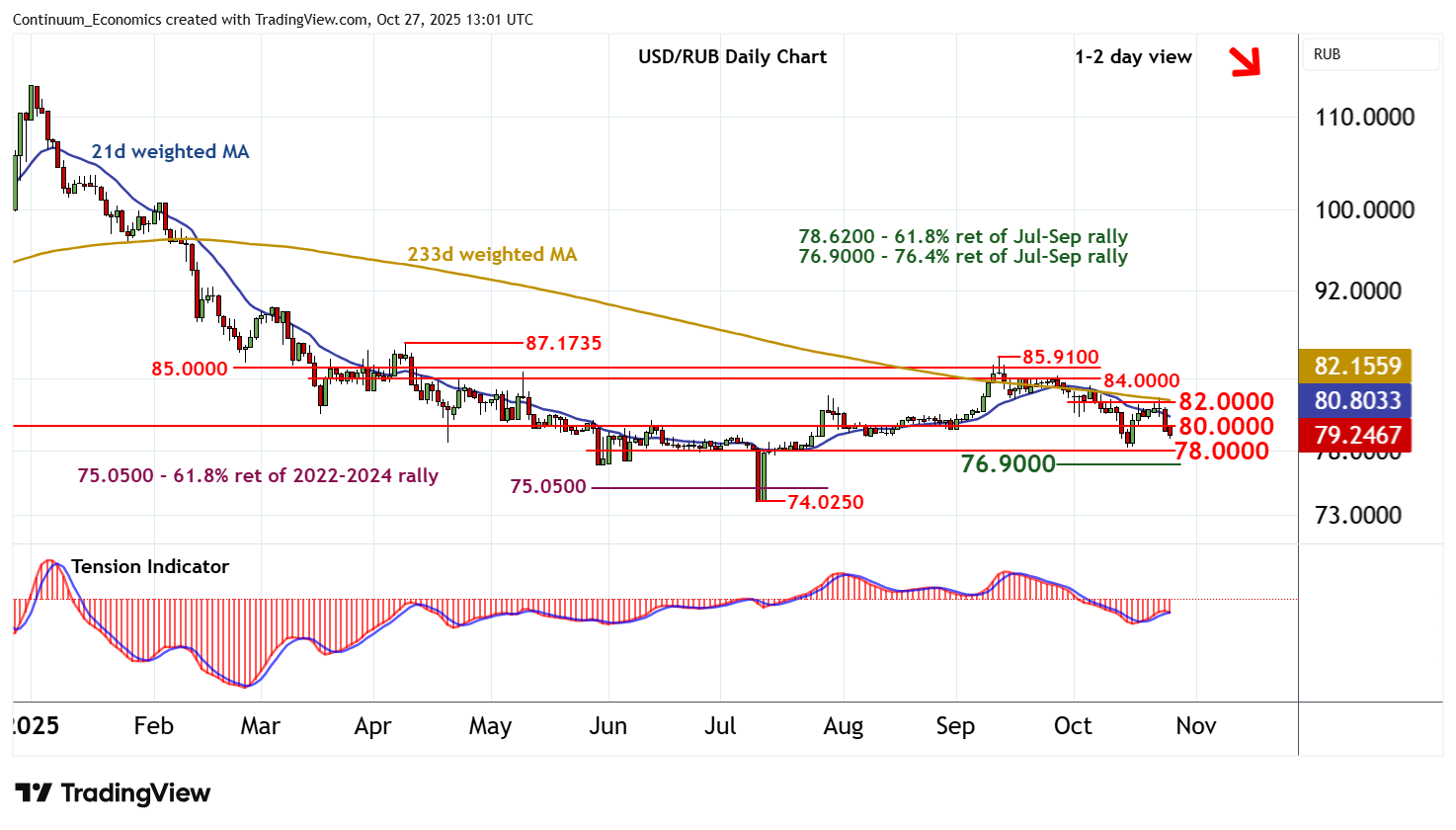The image size is (1456, 830).
Task: Click the 87.1735 resistance level label
Action: click(563, 344)
